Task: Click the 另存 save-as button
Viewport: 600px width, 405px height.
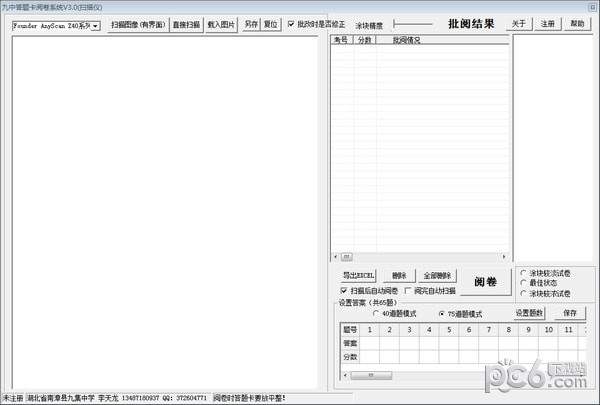Action: pyautogui.click(x=251, y=24)
